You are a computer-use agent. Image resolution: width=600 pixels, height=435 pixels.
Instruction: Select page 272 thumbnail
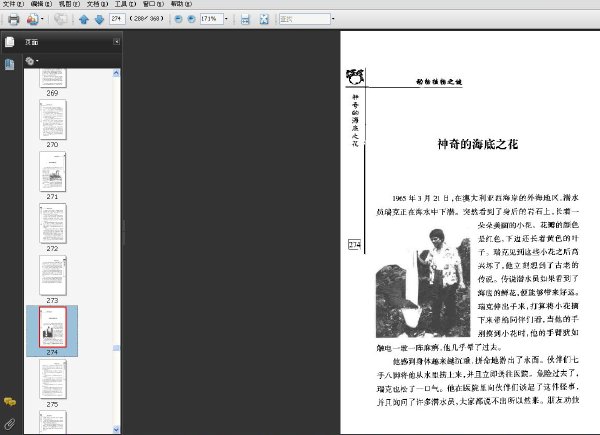53,223
